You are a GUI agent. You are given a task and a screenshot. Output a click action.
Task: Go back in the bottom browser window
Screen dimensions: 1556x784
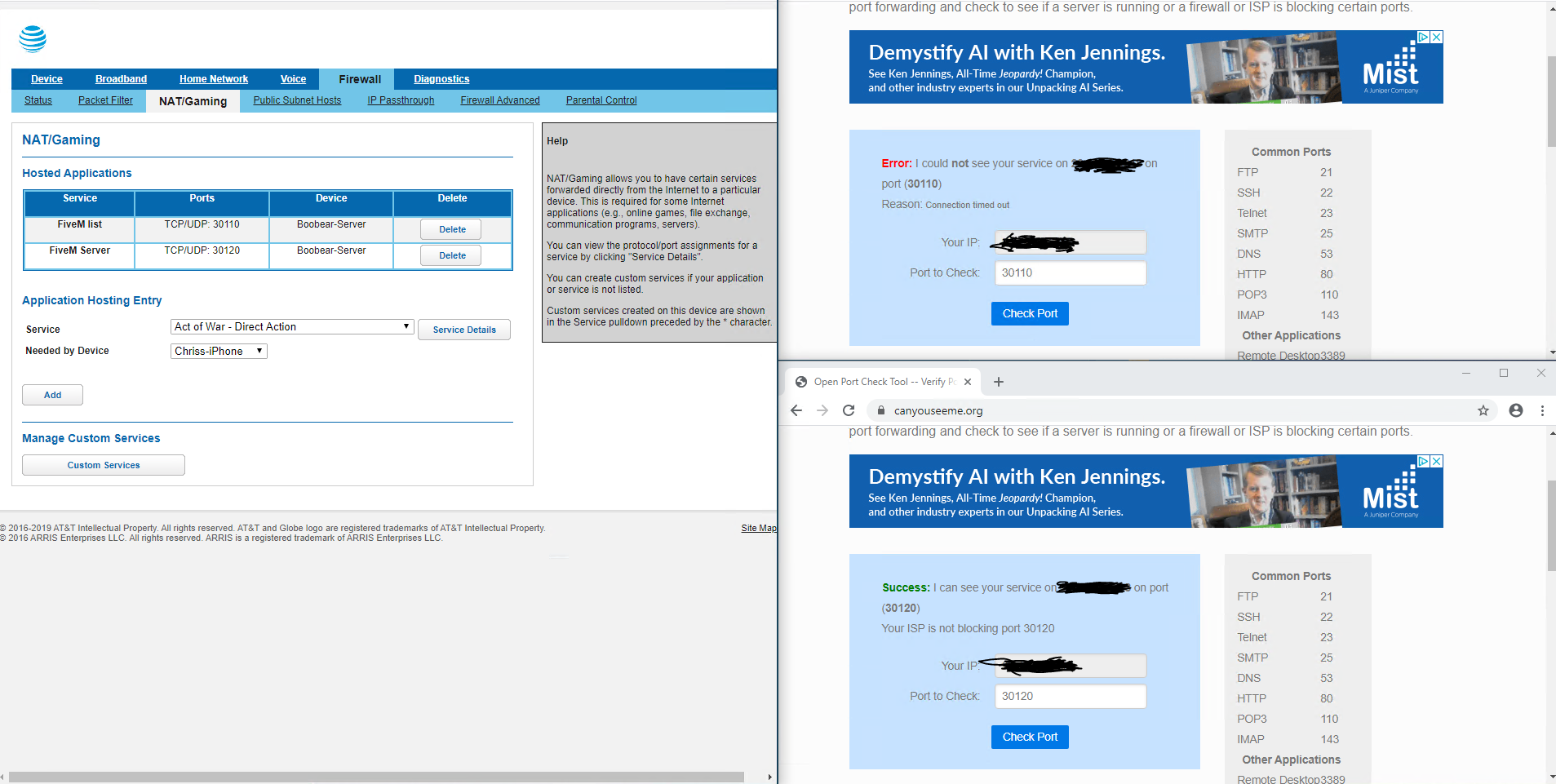point(796,410)
